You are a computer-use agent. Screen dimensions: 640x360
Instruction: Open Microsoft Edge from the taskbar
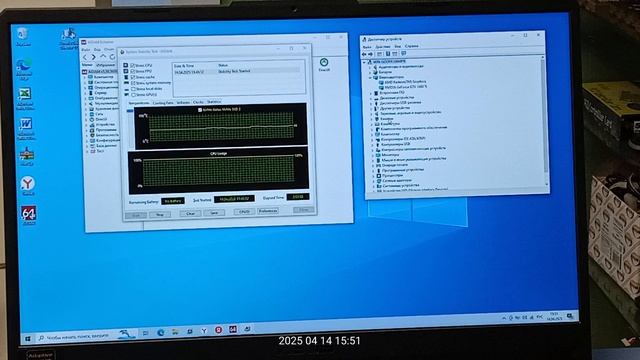[x=160, y=333]
